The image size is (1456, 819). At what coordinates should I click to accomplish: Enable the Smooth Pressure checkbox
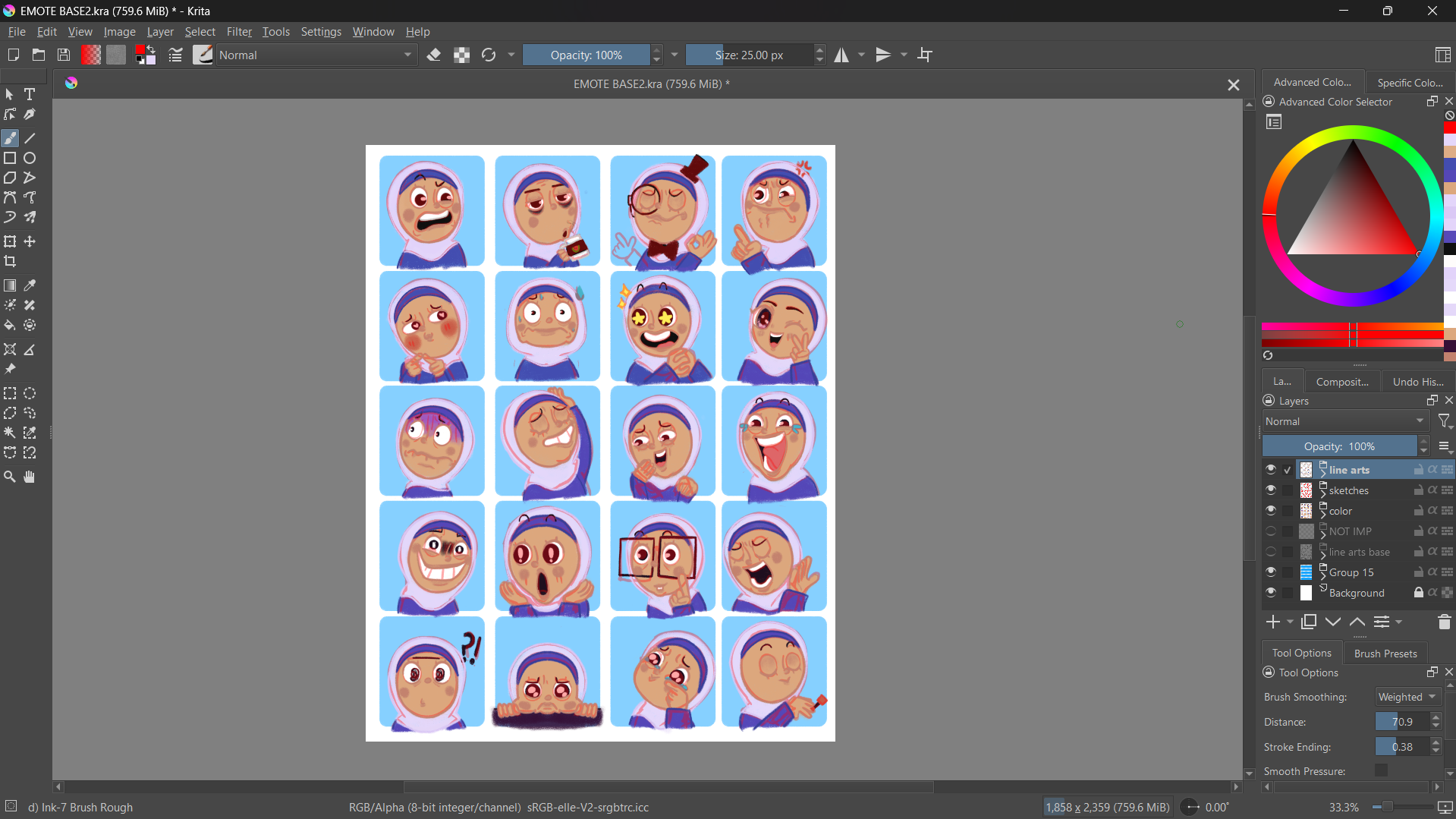[x=1381, y=770]
